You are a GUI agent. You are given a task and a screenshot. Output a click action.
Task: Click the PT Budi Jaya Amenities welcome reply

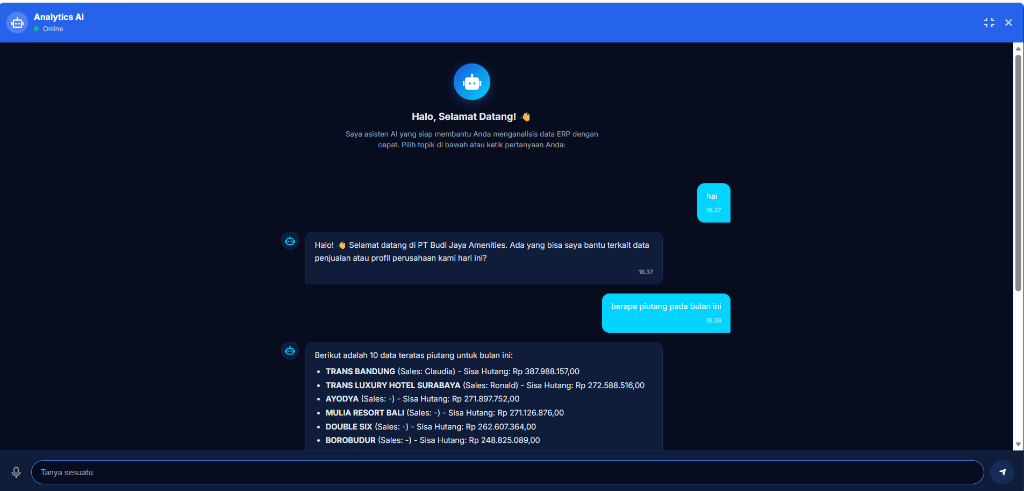coord(484,258)
